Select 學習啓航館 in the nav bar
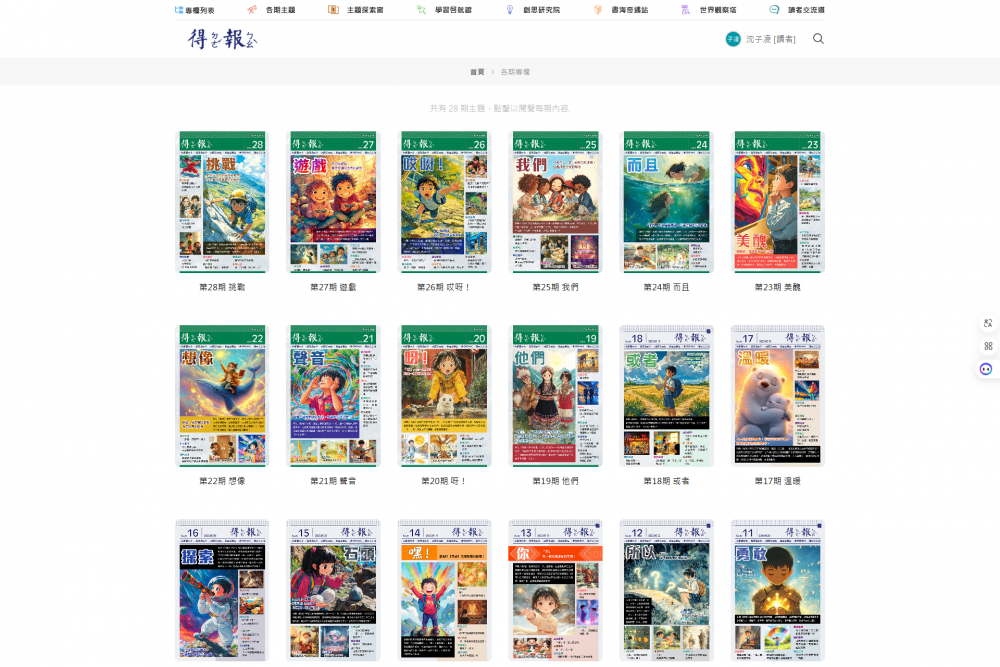Image resolution: width=1000 pixels, height=667 pixels. [453, 9]
